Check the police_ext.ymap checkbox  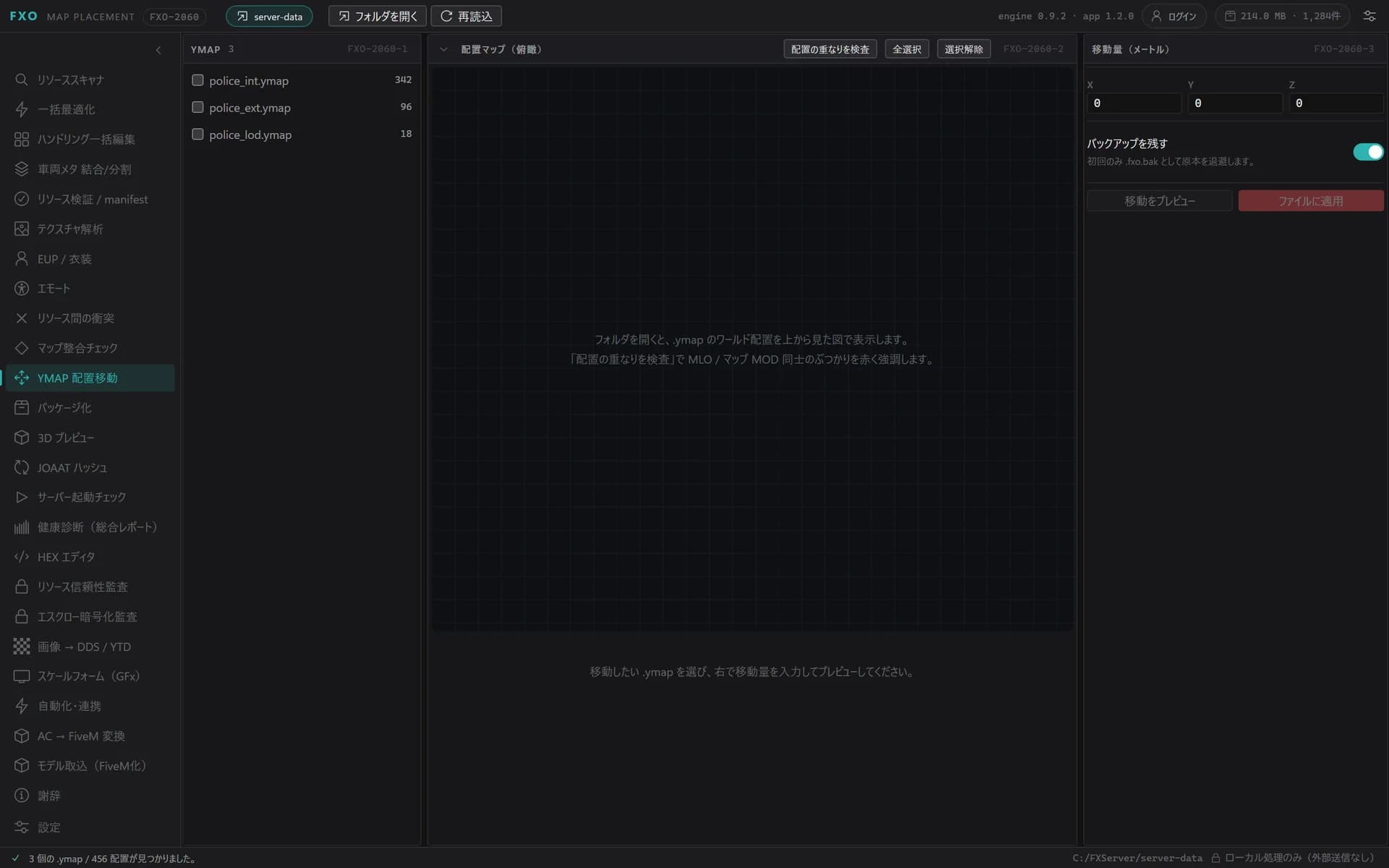click(x=197, y=107)
